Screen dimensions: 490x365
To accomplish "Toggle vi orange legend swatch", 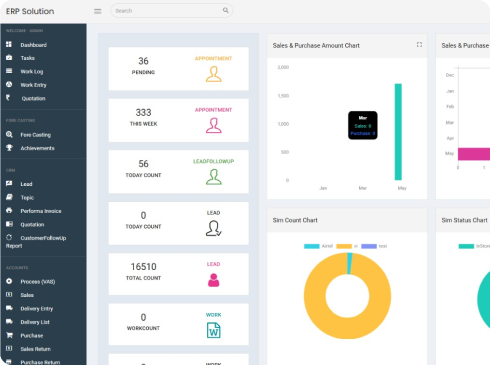I will click(344, 246).
